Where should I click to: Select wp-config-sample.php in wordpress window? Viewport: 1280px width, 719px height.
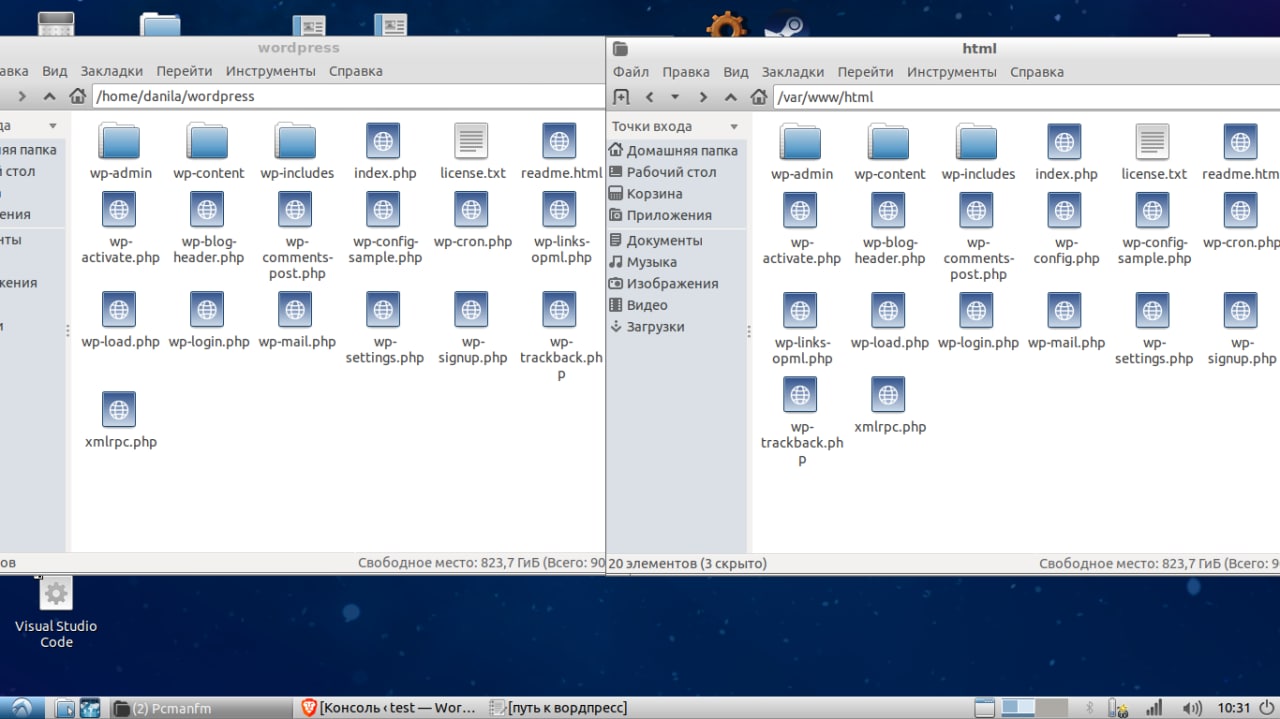click(x=384, y=228)
